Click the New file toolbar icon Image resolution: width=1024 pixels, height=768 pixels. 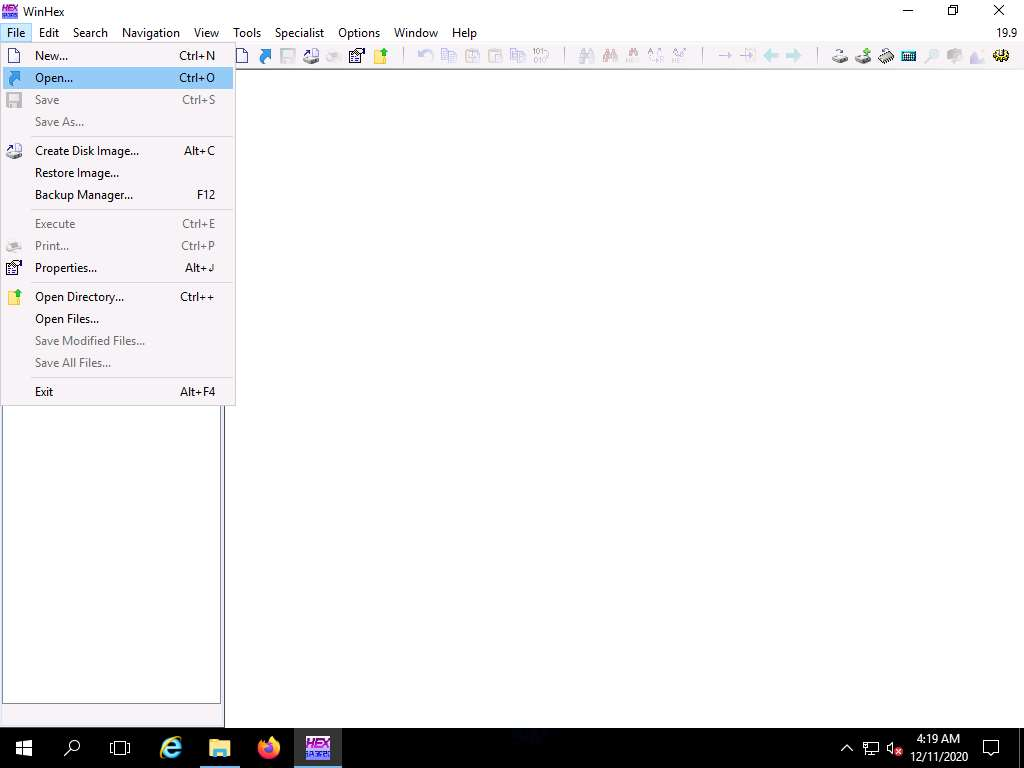pos(242,56)
